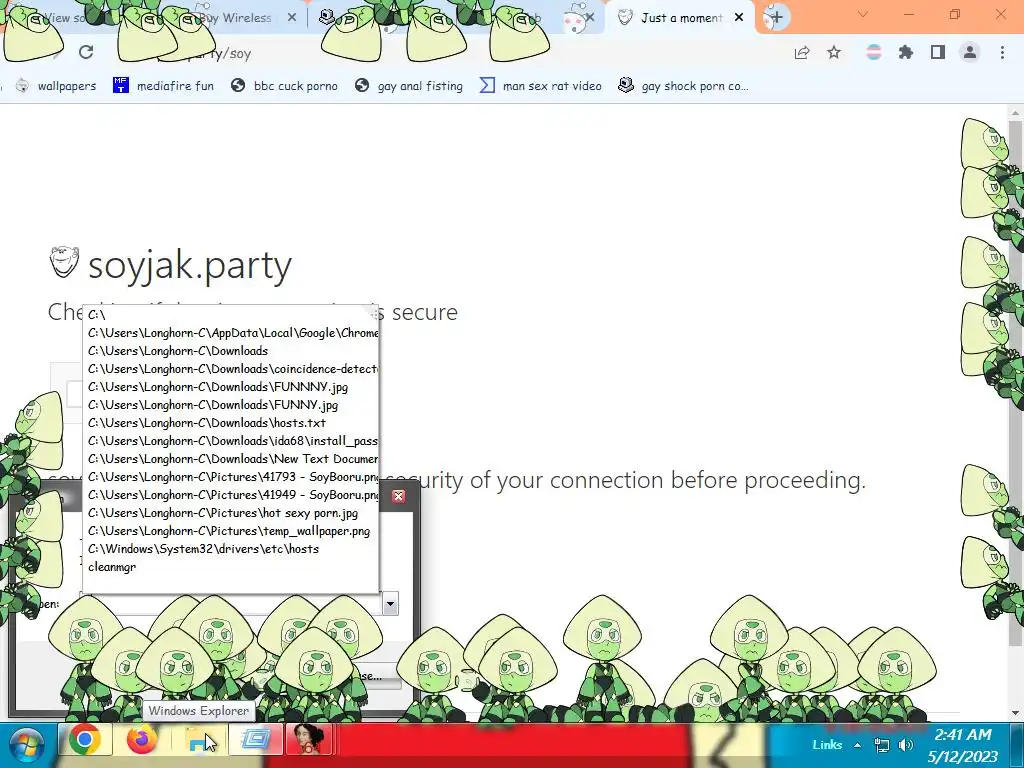
Task: Switch to the View so... tab
Action: click(x=62, y=18)
